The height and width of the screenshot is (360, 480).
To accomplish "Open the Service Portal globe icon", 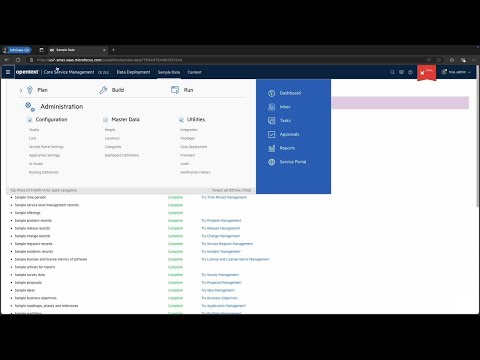I will click(272, 162).
